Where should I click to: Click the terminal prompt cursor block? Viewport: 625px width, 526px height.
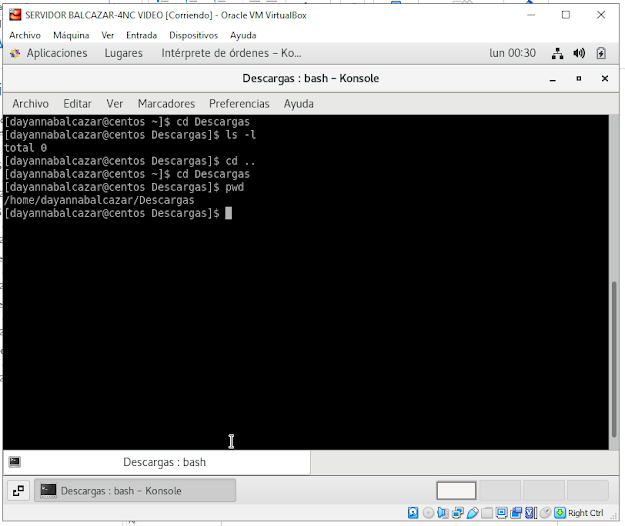(x=228, y=214)
